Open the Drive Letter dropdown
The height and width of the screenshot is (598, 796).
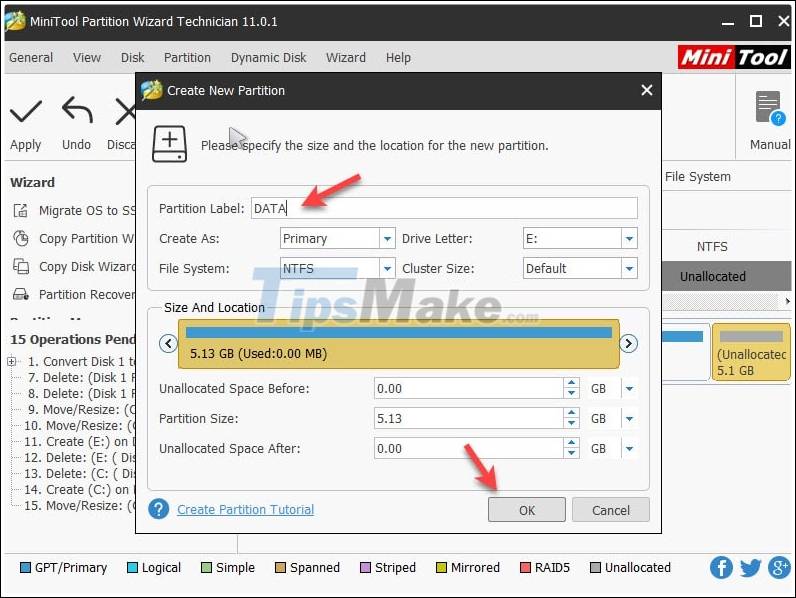(x=629, y=238)
